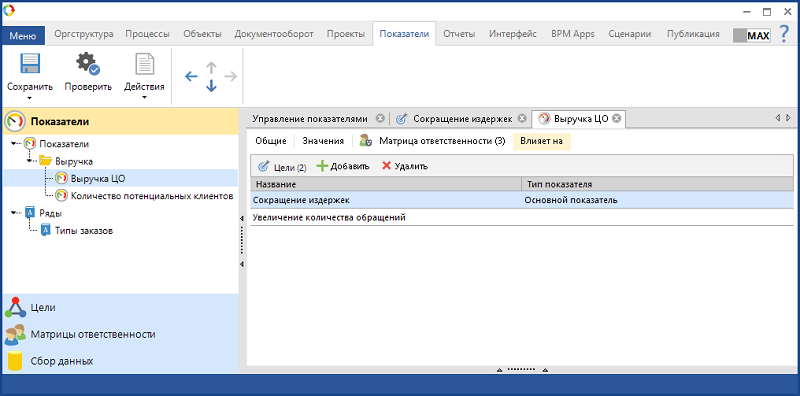Click the Удалить button
This screenshot has height=396, width=800.
click(405, 166)
